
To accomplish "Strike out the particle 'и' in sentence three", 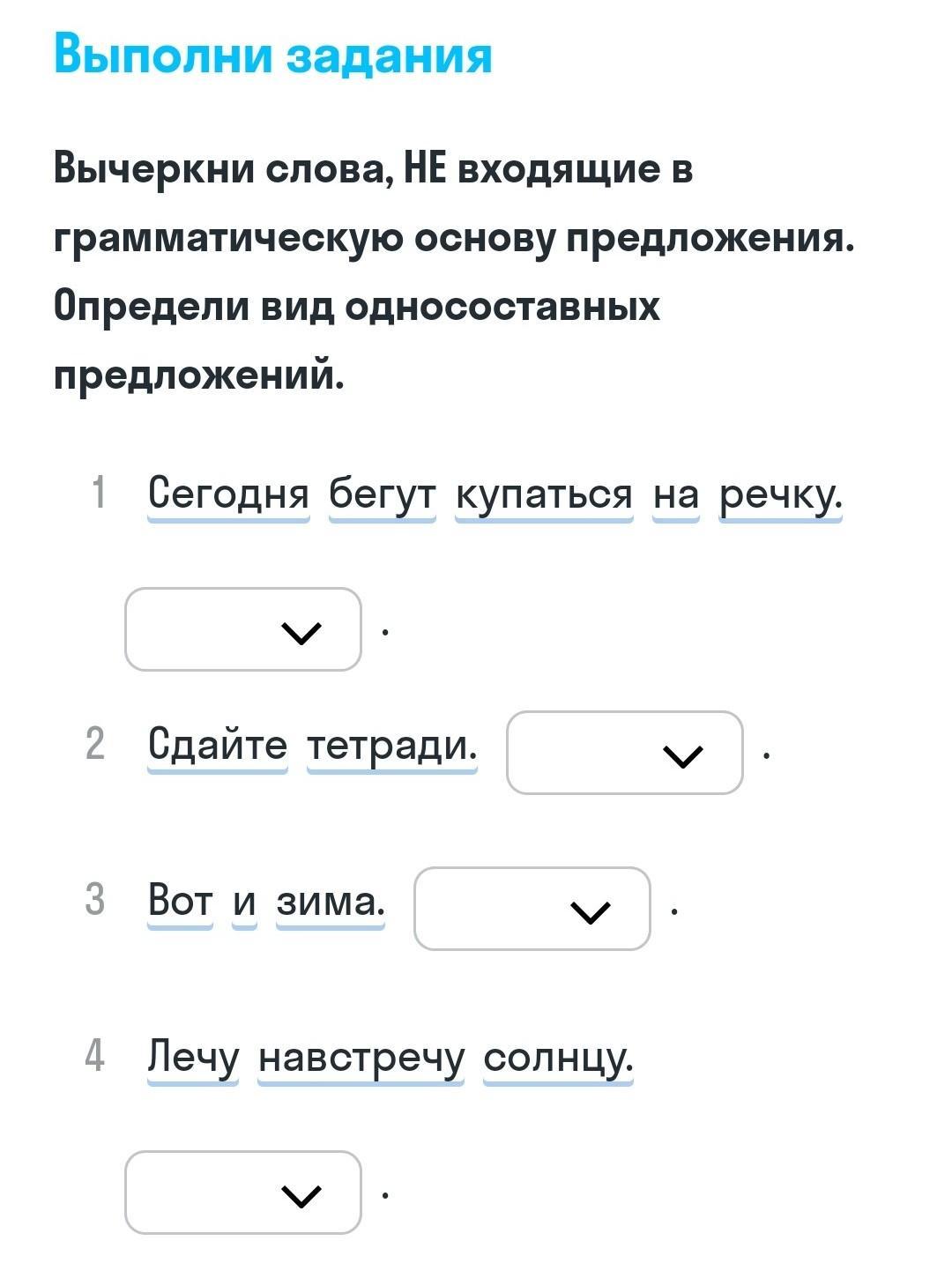I will point(244,901).
